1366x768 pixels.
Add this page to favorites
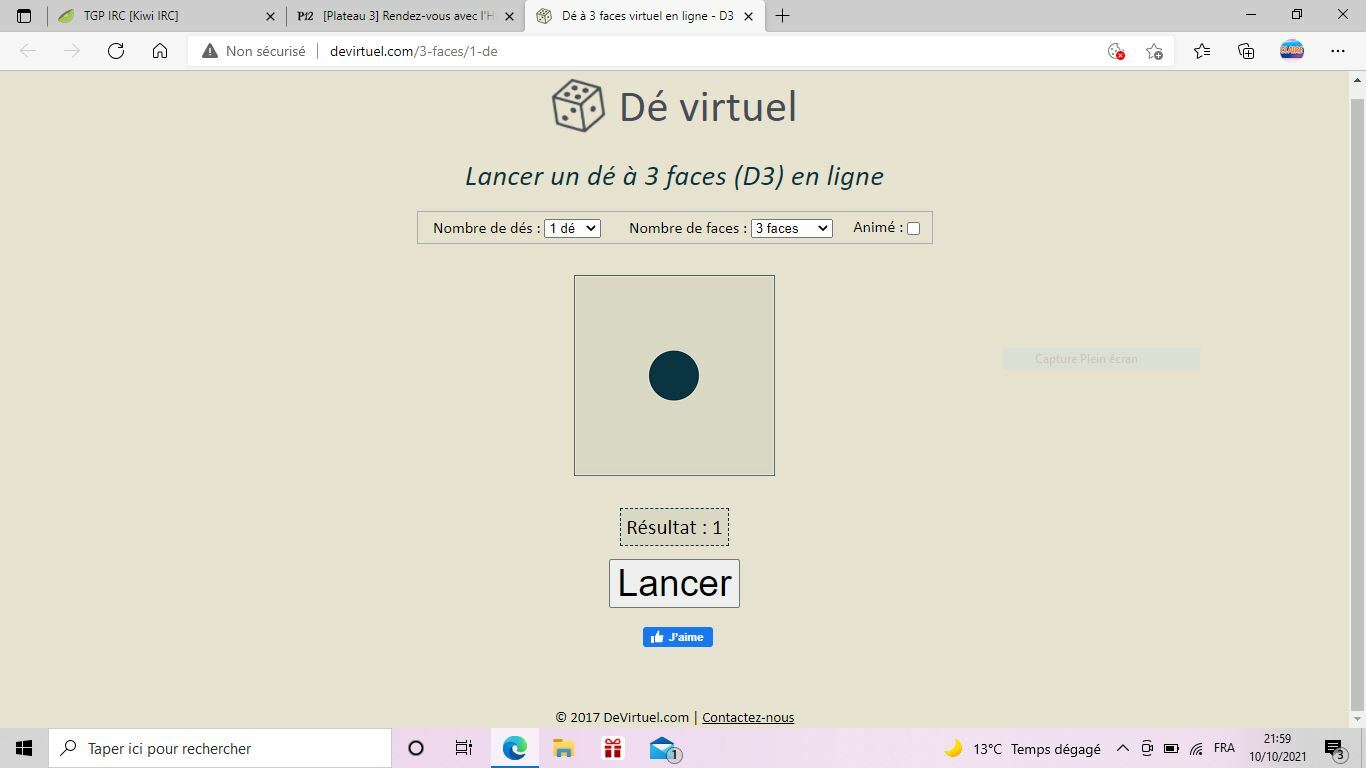1154,51
